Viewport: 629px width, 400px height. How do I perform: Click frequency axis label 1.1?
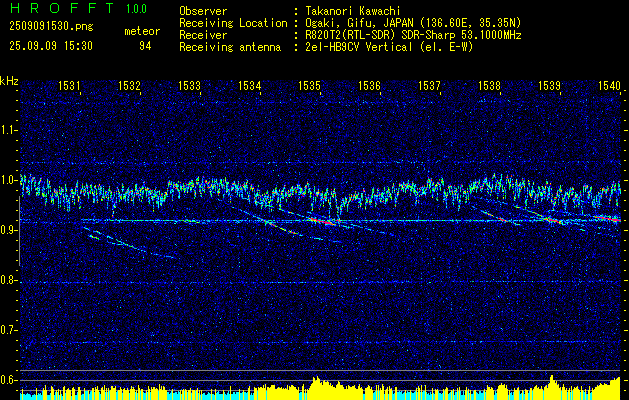tap(8, 130)
